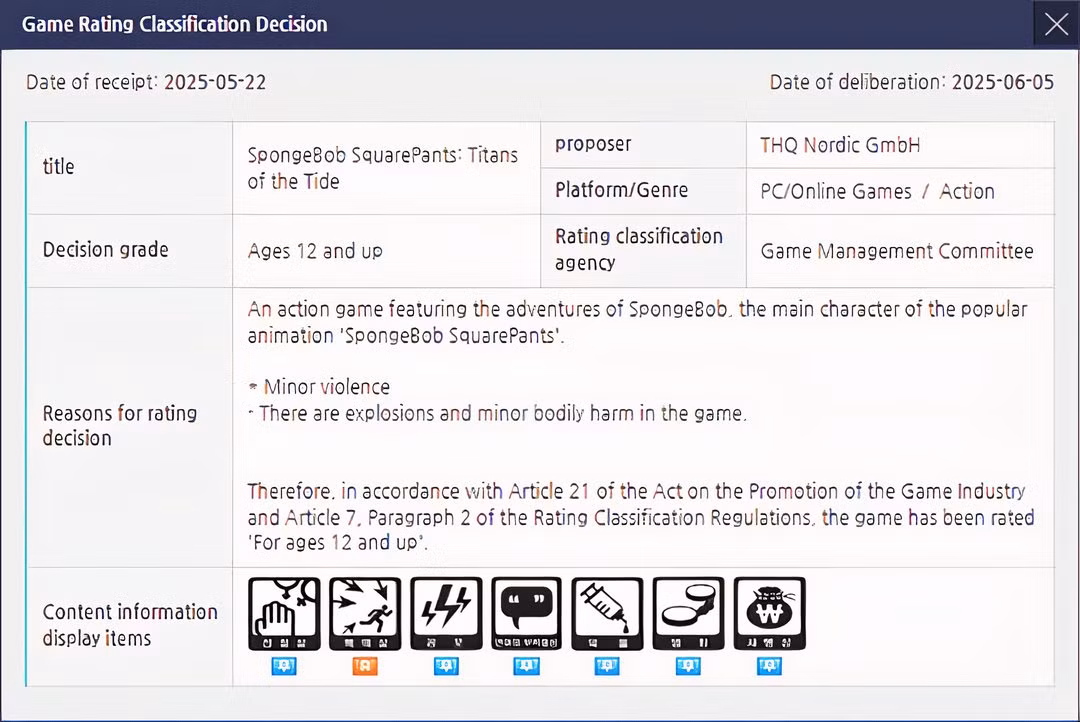Click the orange badge under the violence icon
The height and width of the screenshot is (722, 1080).
[365, 666]
